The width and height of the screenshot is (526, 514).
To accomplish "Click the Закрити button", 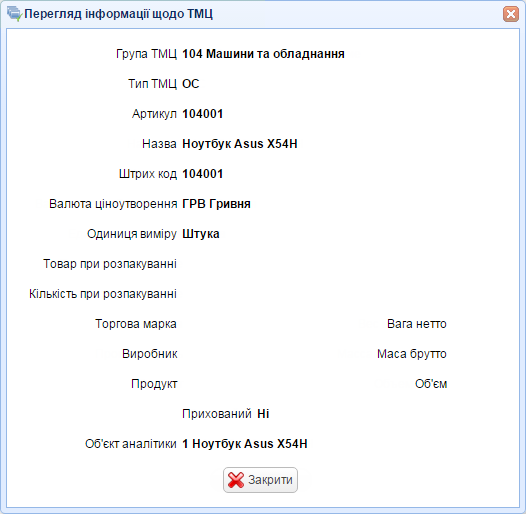I will tap(260, 480).
